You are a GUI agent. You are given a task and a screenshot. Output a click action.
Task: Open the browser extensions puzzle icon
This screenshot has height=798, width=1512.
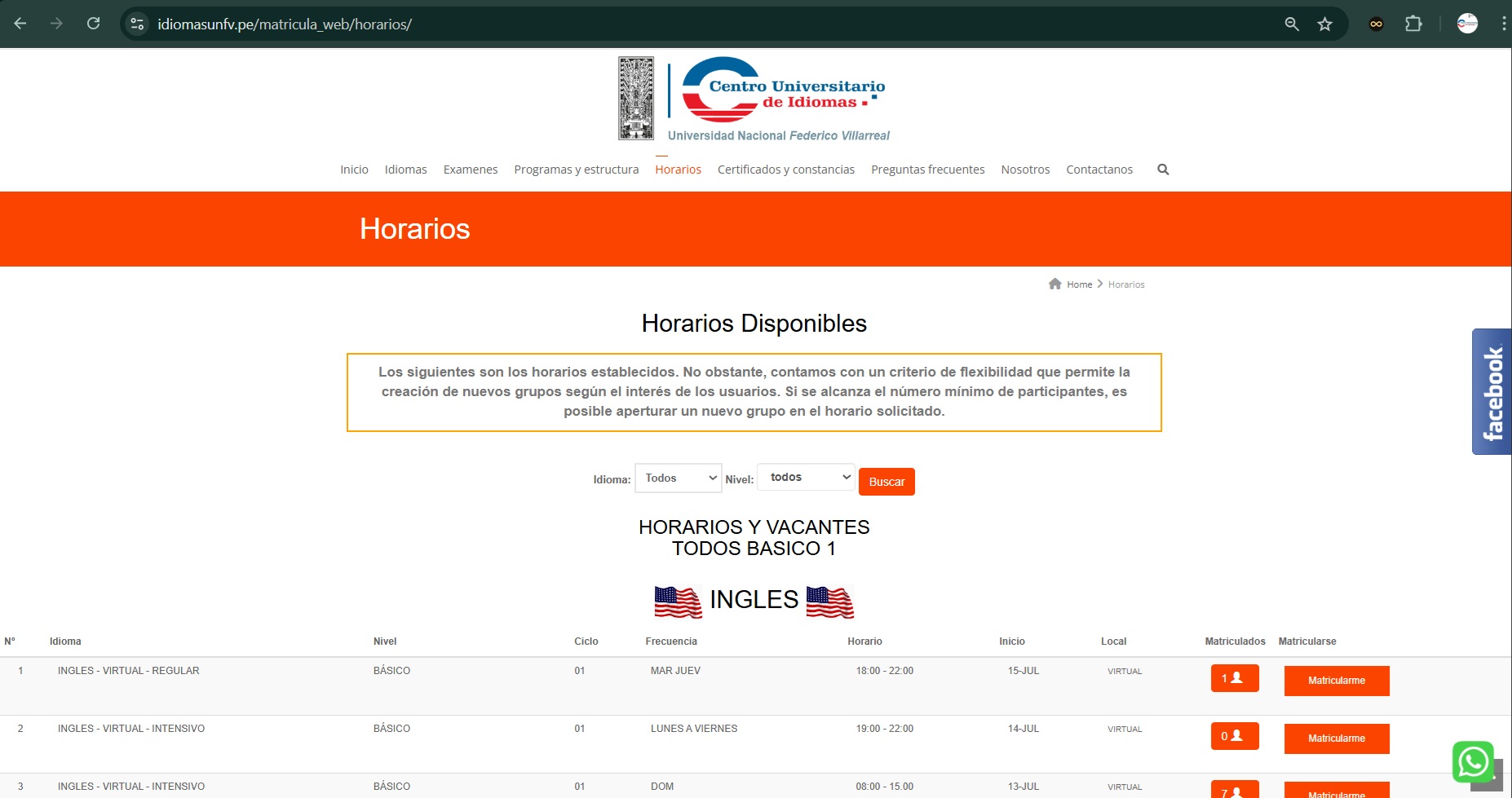(1413, 24)
